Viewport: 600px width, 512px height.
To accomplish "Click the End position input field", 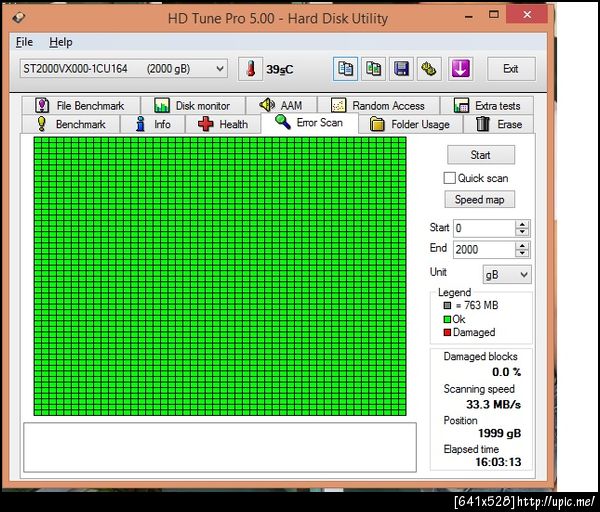I will click(x=484, y=249).
